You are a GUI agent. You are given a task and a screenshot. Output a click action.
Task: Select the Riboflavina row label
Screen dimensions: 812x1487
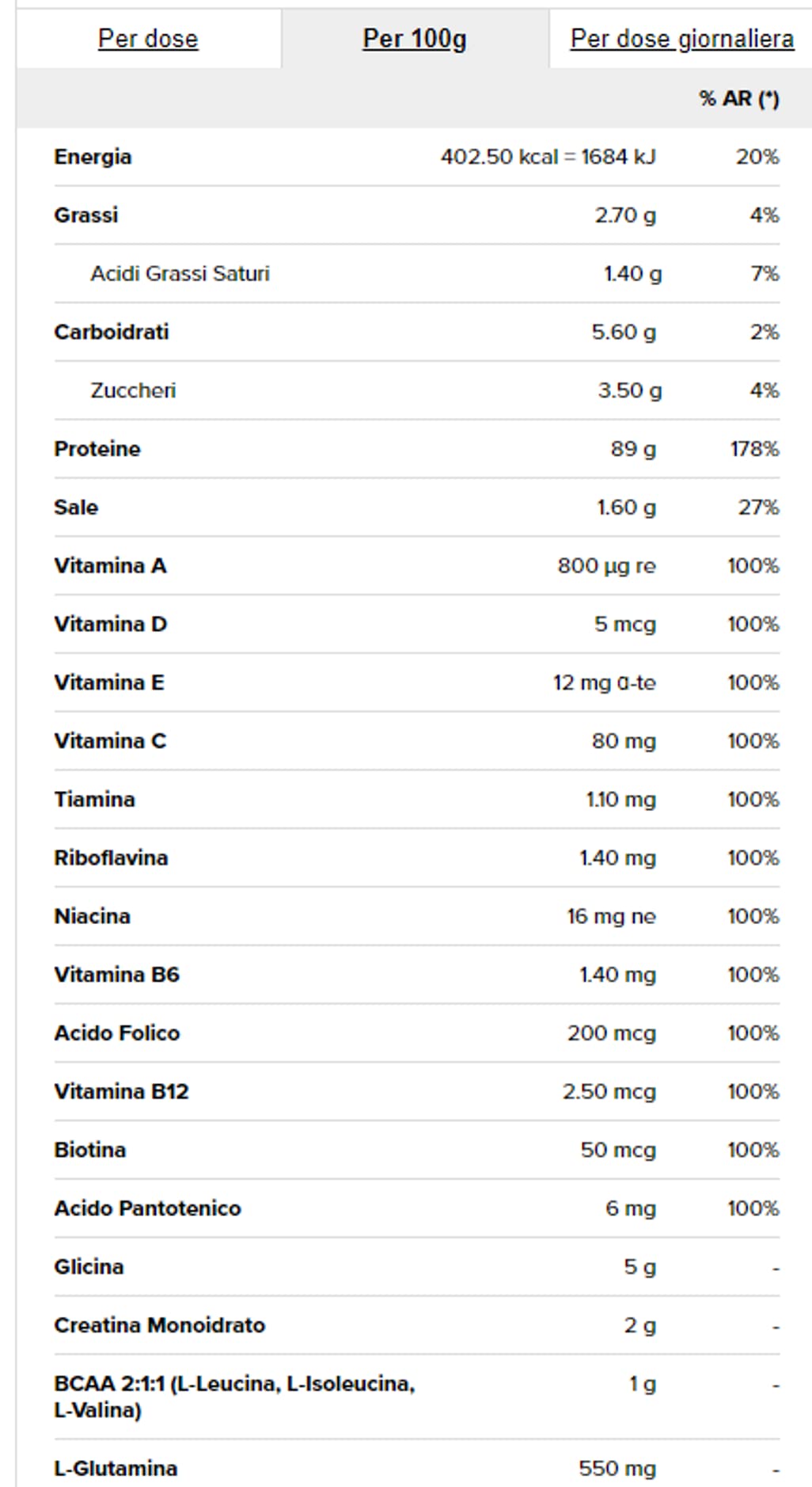coord(111,858)
